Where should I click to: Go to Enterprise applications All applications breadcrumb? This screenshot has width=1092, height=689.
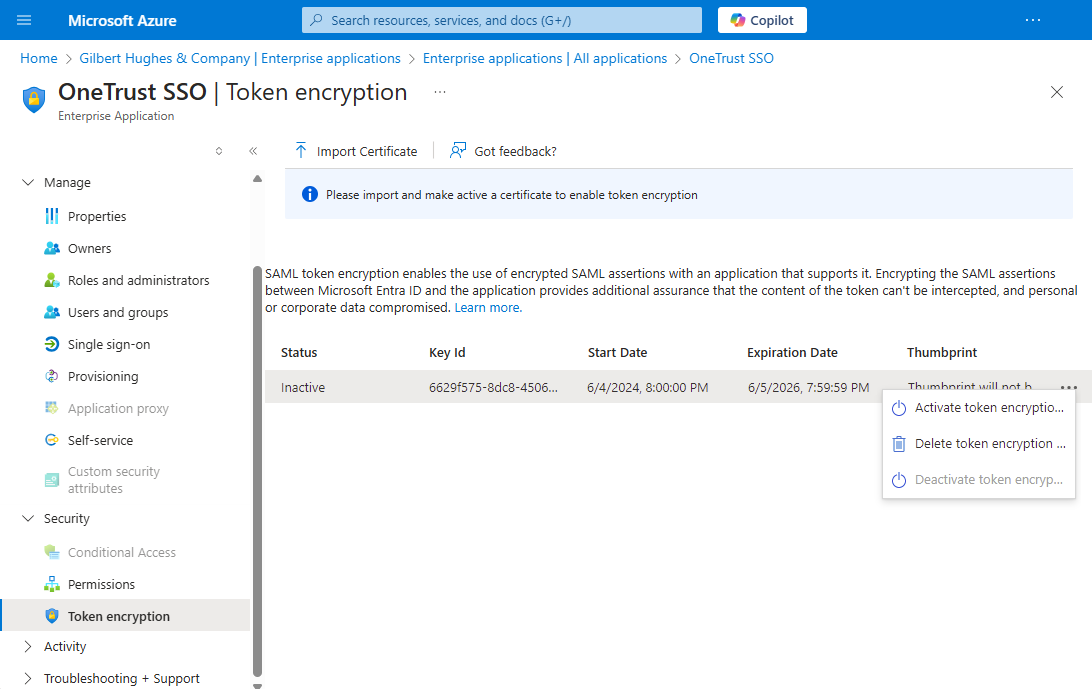544,59
